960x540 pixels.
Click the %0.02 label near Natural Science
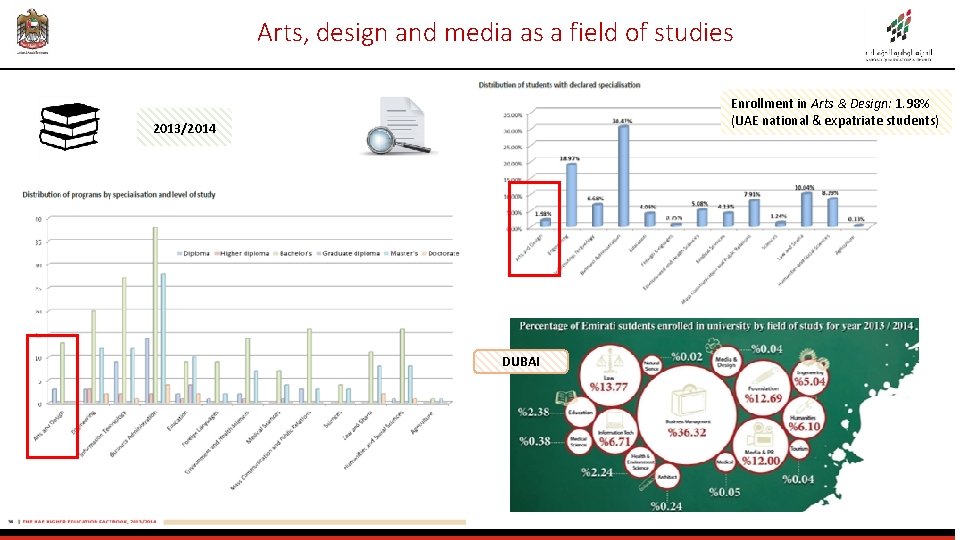pyautogui.click(x=686, y=356)
